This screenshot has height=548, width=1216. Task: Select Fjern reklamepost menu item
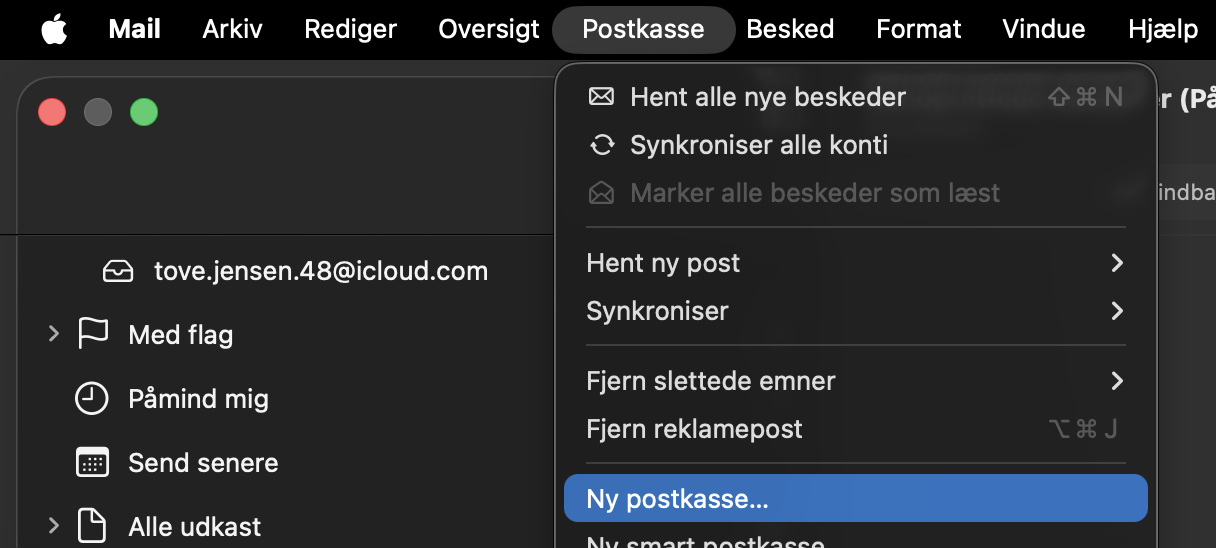[694, 429]
